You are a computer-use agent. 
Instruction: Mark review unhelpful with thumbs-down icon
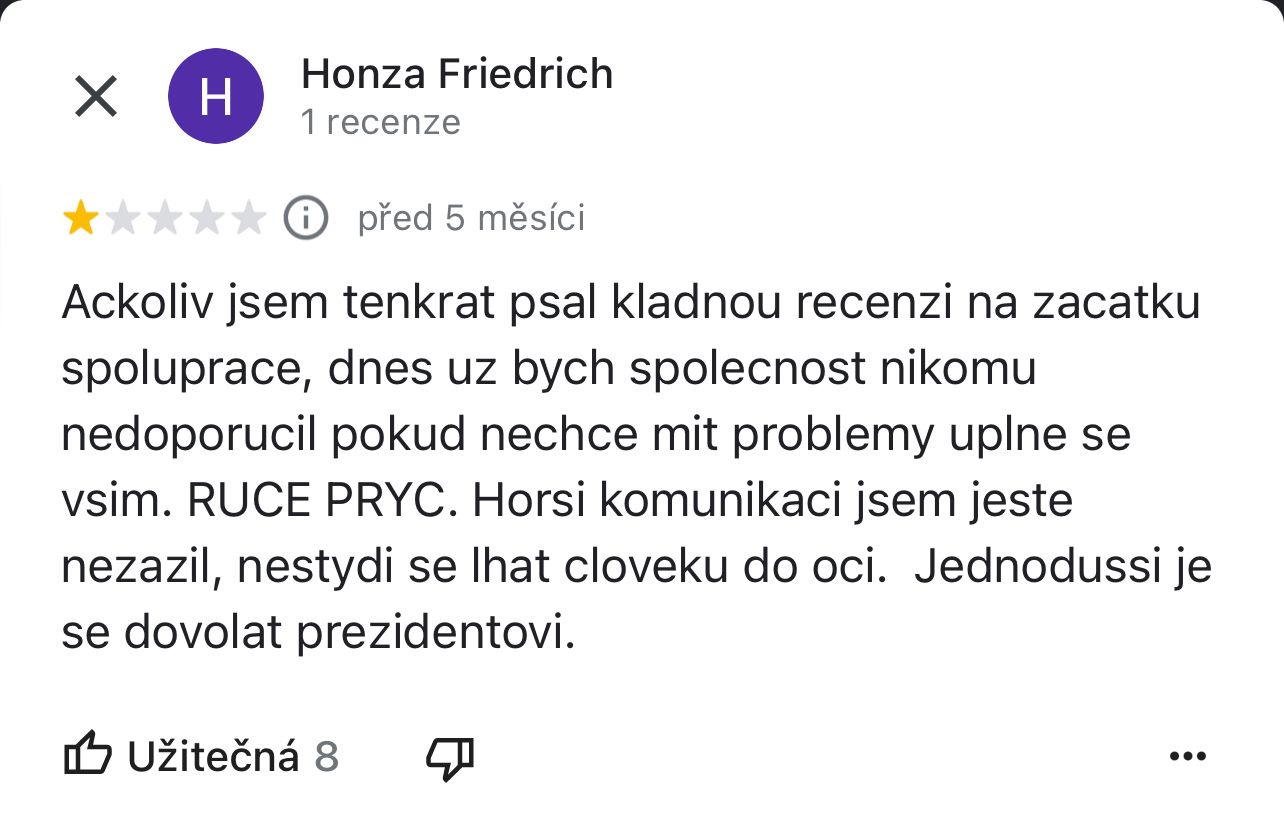point(450,759)
